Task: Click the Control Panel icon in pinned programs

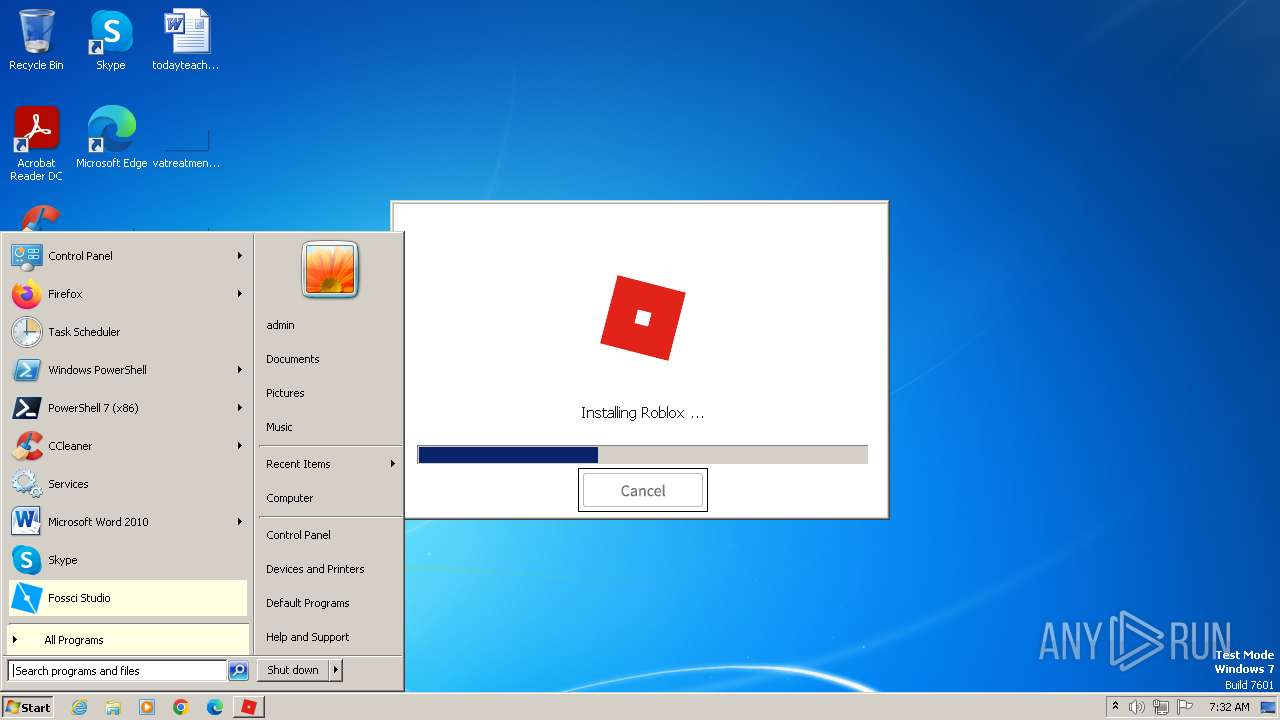Action: [x=27, y=256]
